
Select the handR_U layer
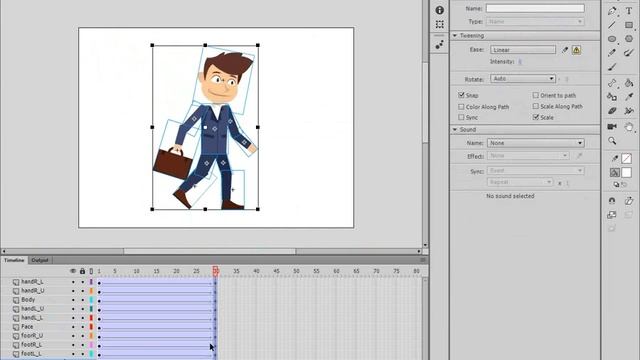(33, 291)
